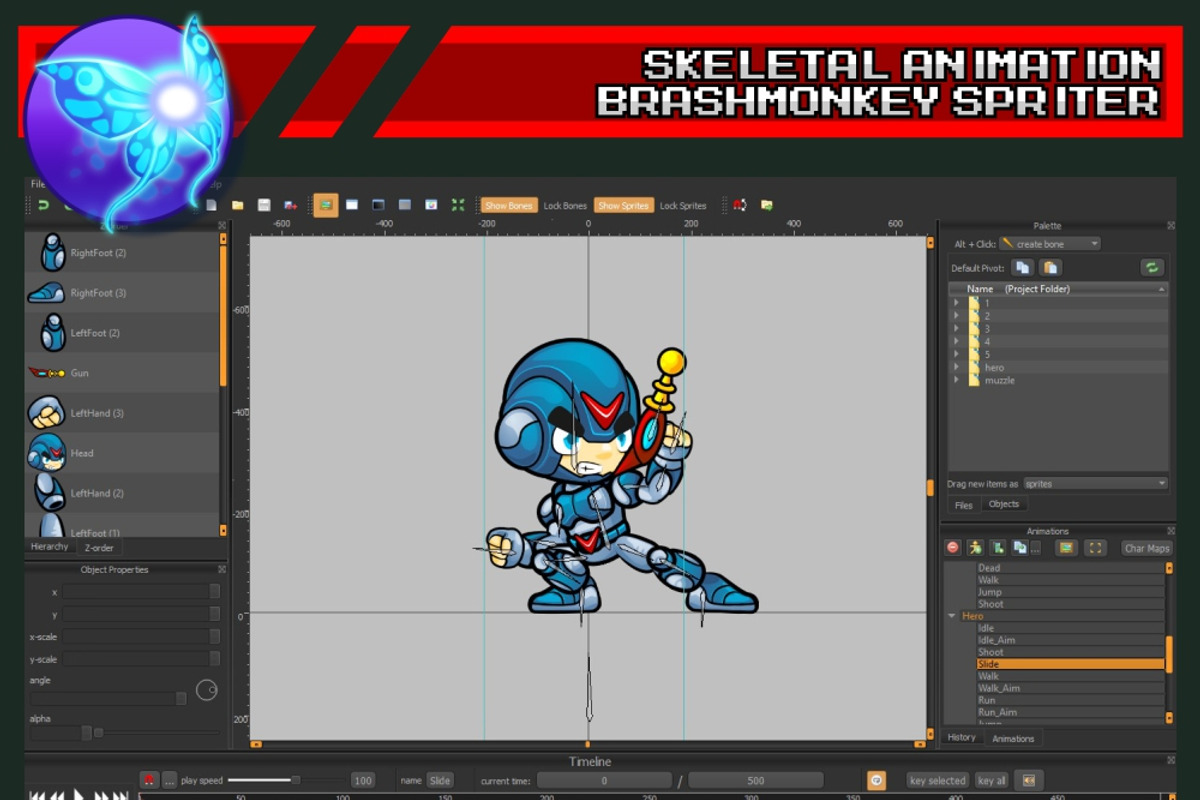1200x800 pixels.
Task: Toggle Show Sprites
Action: point(624,206)
